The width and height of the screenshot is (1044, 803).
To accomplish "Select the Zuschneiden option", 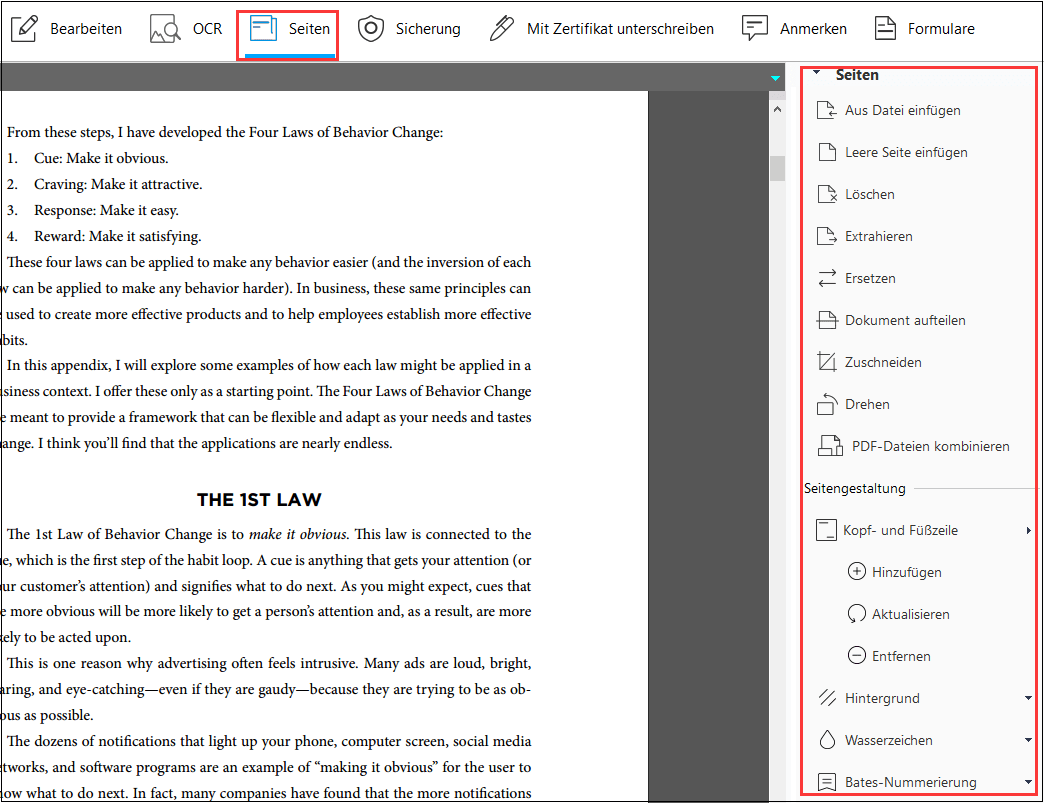I will (x=884, y=362).
